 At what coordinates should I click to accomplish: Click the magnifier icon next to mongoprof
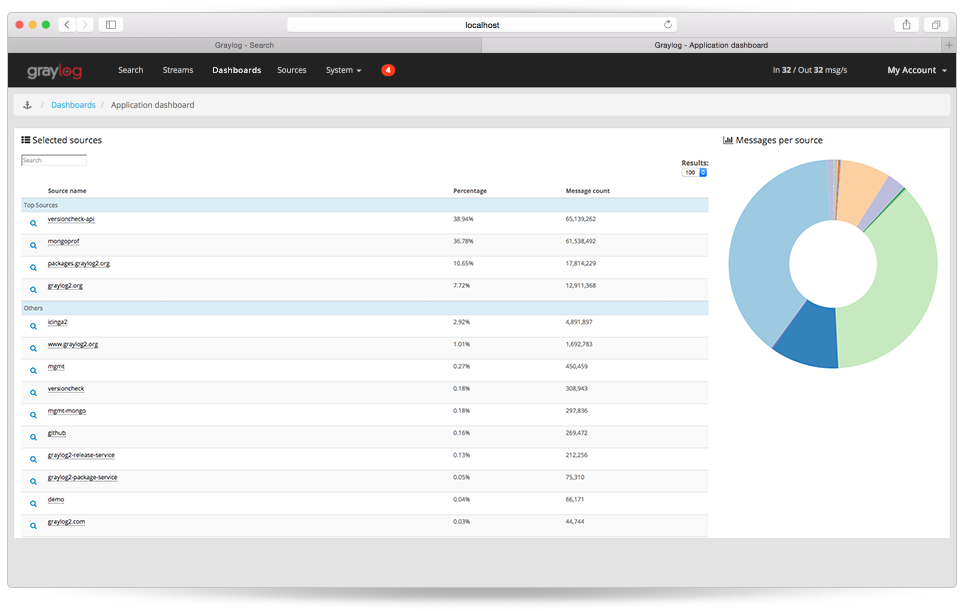pyautogui.click(x=33, y=245)
